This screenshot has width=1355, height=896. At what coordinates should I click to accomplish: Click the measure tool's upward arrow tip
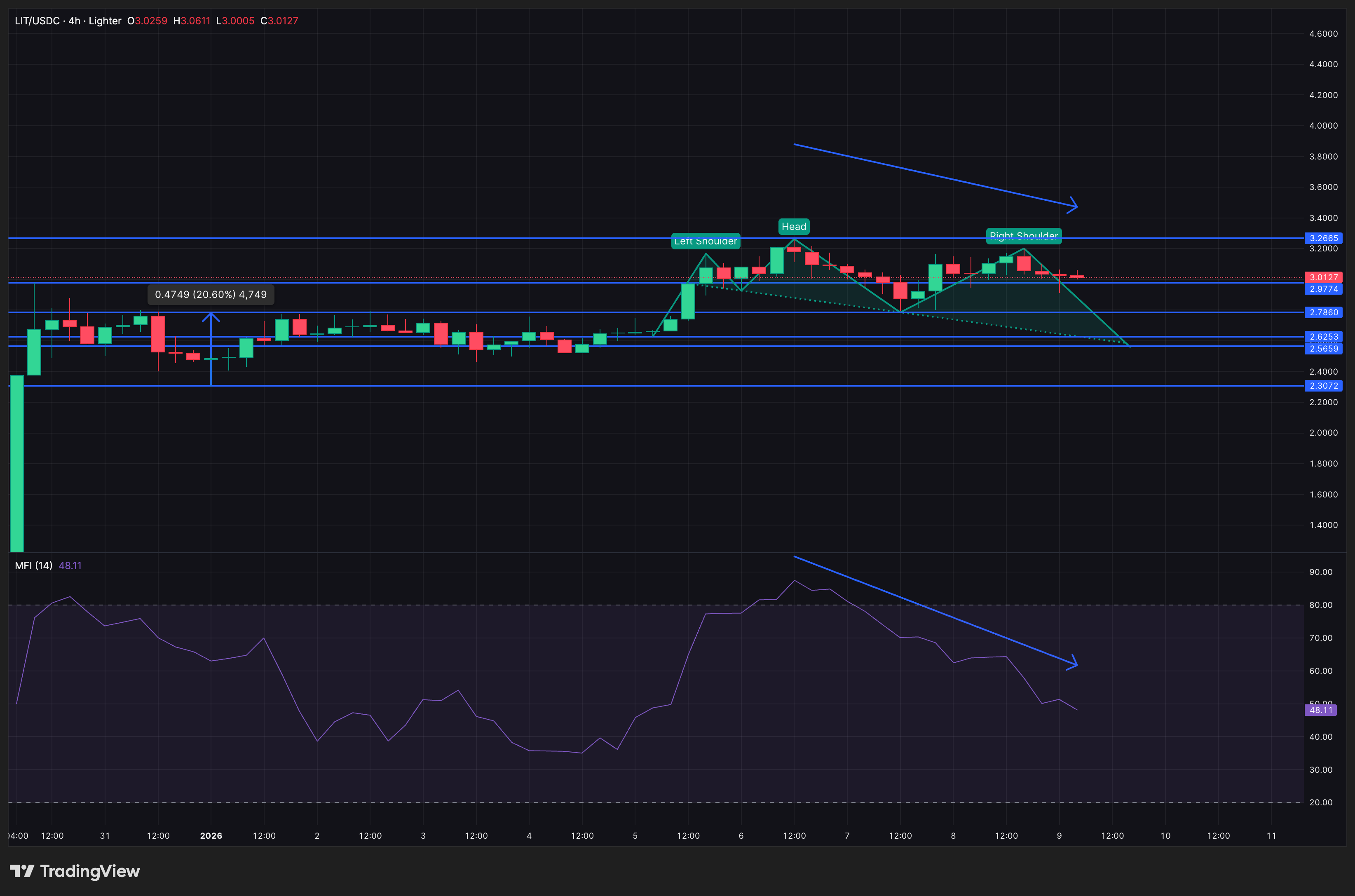click(211, 315)
